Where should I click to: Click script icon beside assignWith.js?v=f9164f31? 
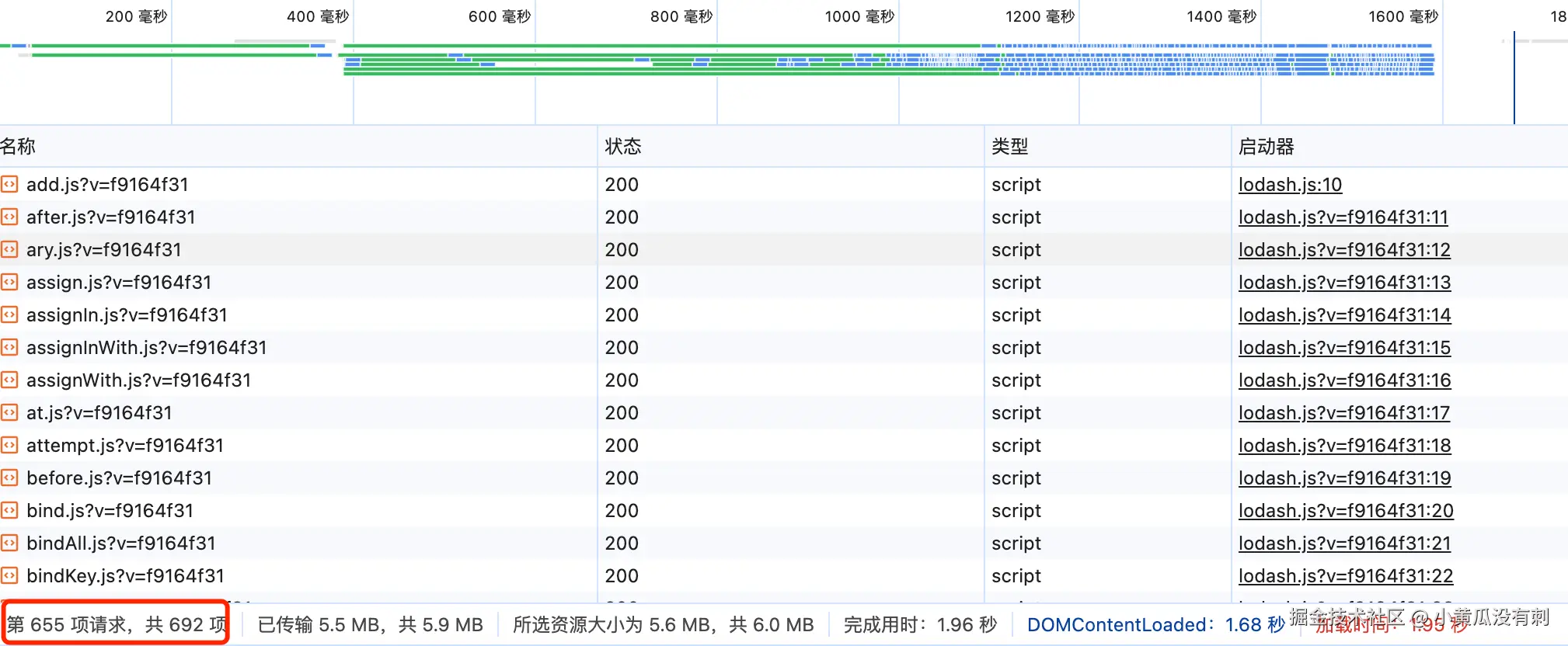pos(9,380)
